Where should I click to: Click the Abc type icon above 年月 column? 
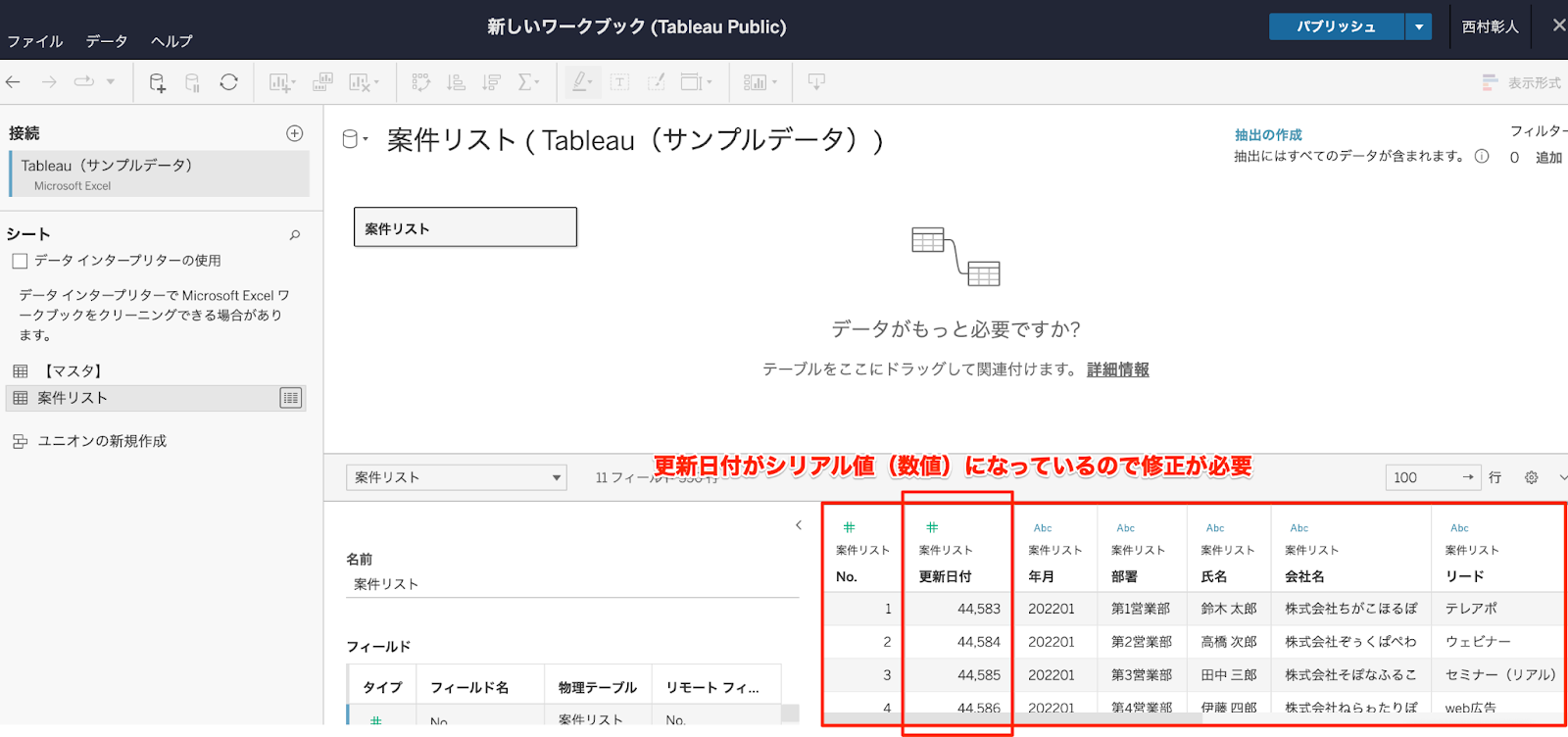tap(1043, 528)
